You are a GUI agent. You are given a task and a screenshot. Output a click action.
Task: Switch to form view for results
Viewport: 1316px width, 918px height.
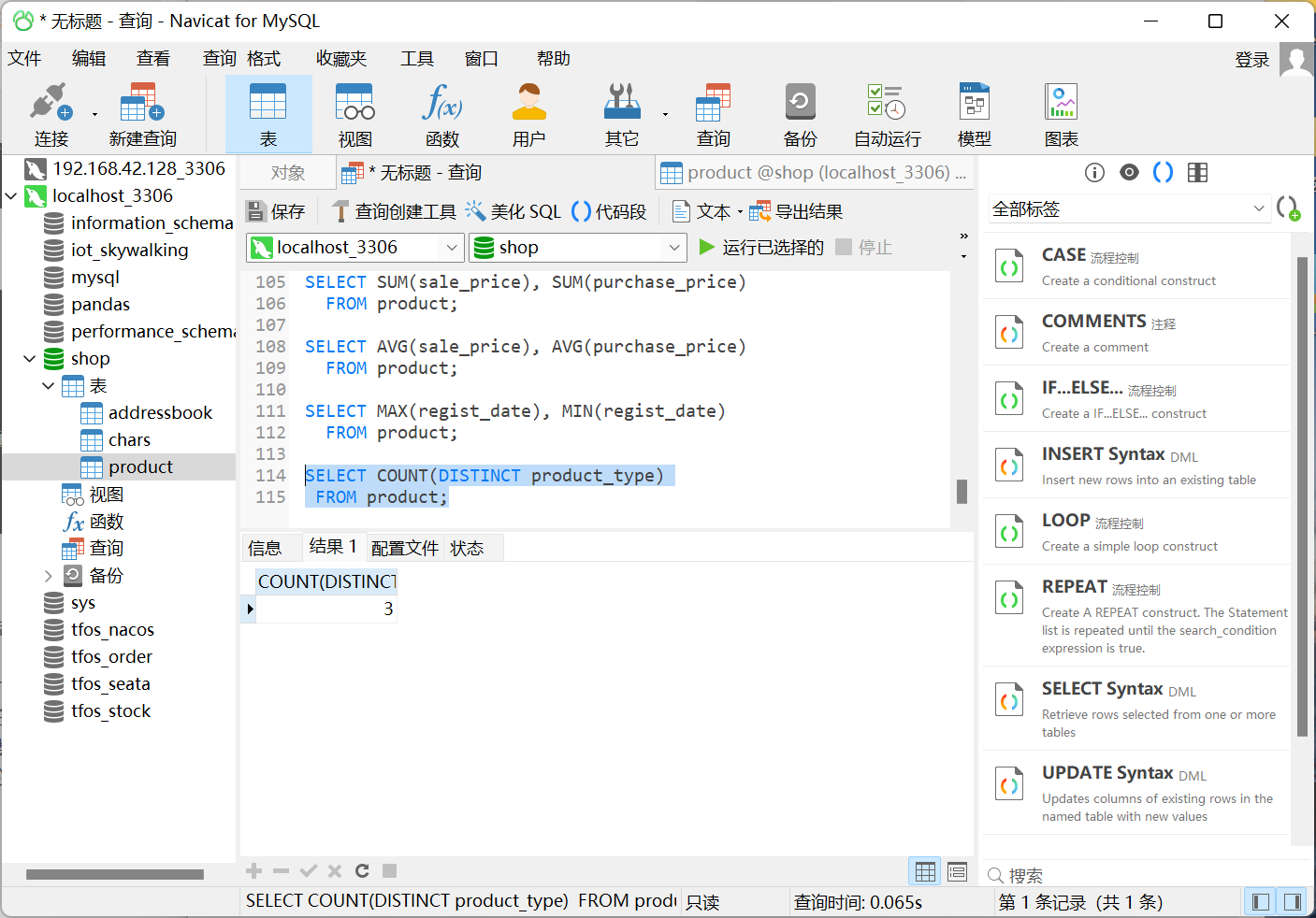tap(957, 872)
